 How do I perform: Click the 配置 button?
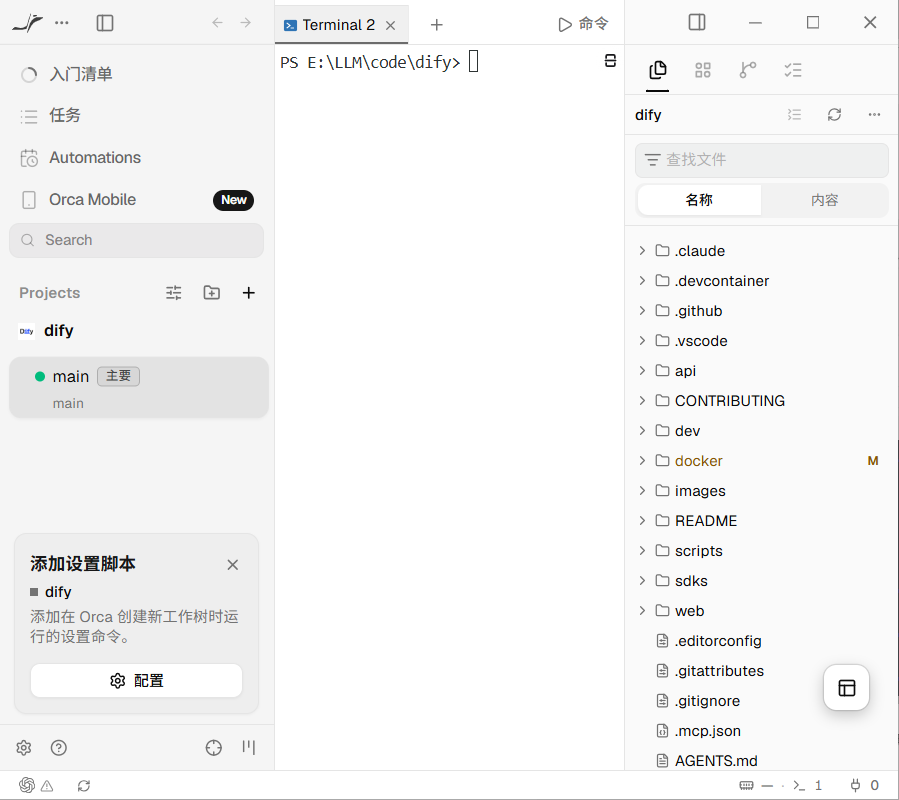click(x=136, y=681)
